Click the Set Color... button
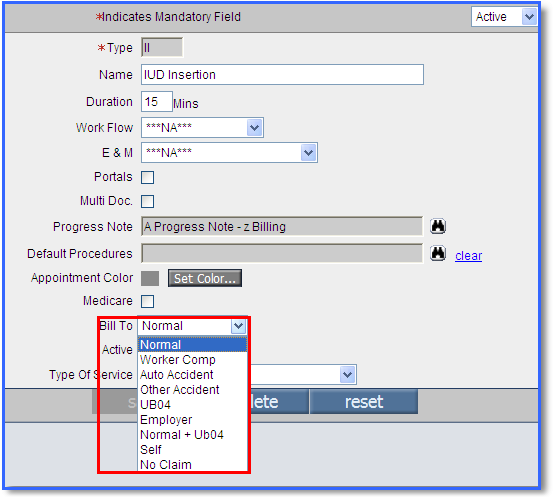 click(205, 278)
